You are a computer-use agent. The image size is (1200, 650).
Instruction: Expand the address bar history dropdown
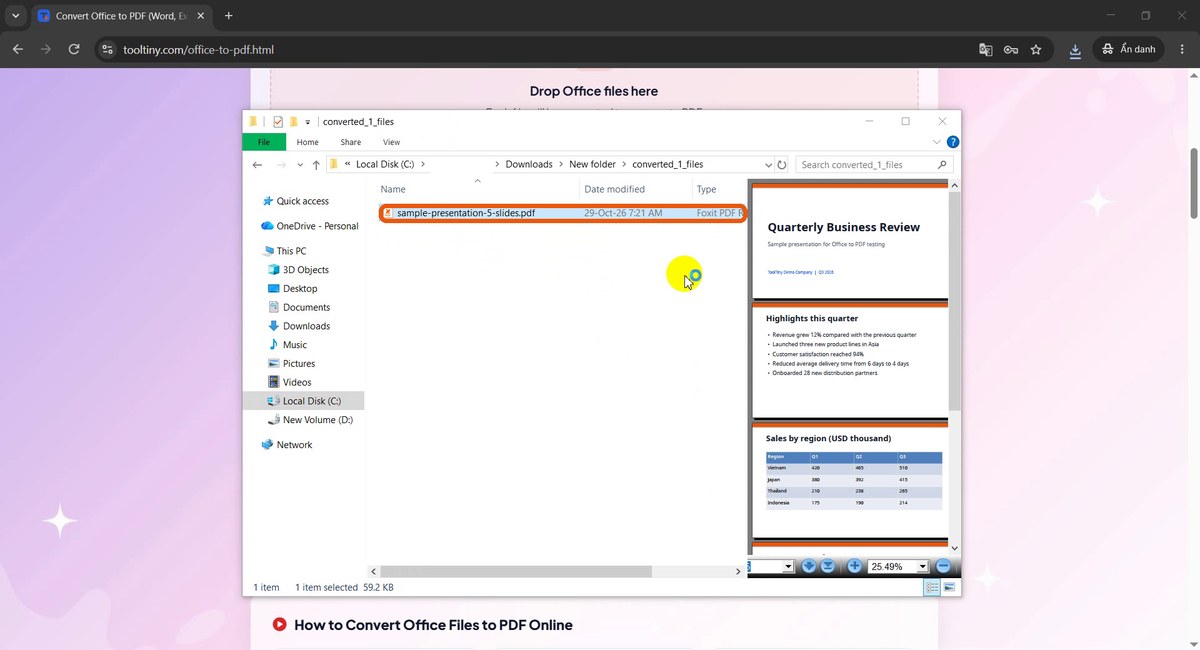[x=768, y=165]
